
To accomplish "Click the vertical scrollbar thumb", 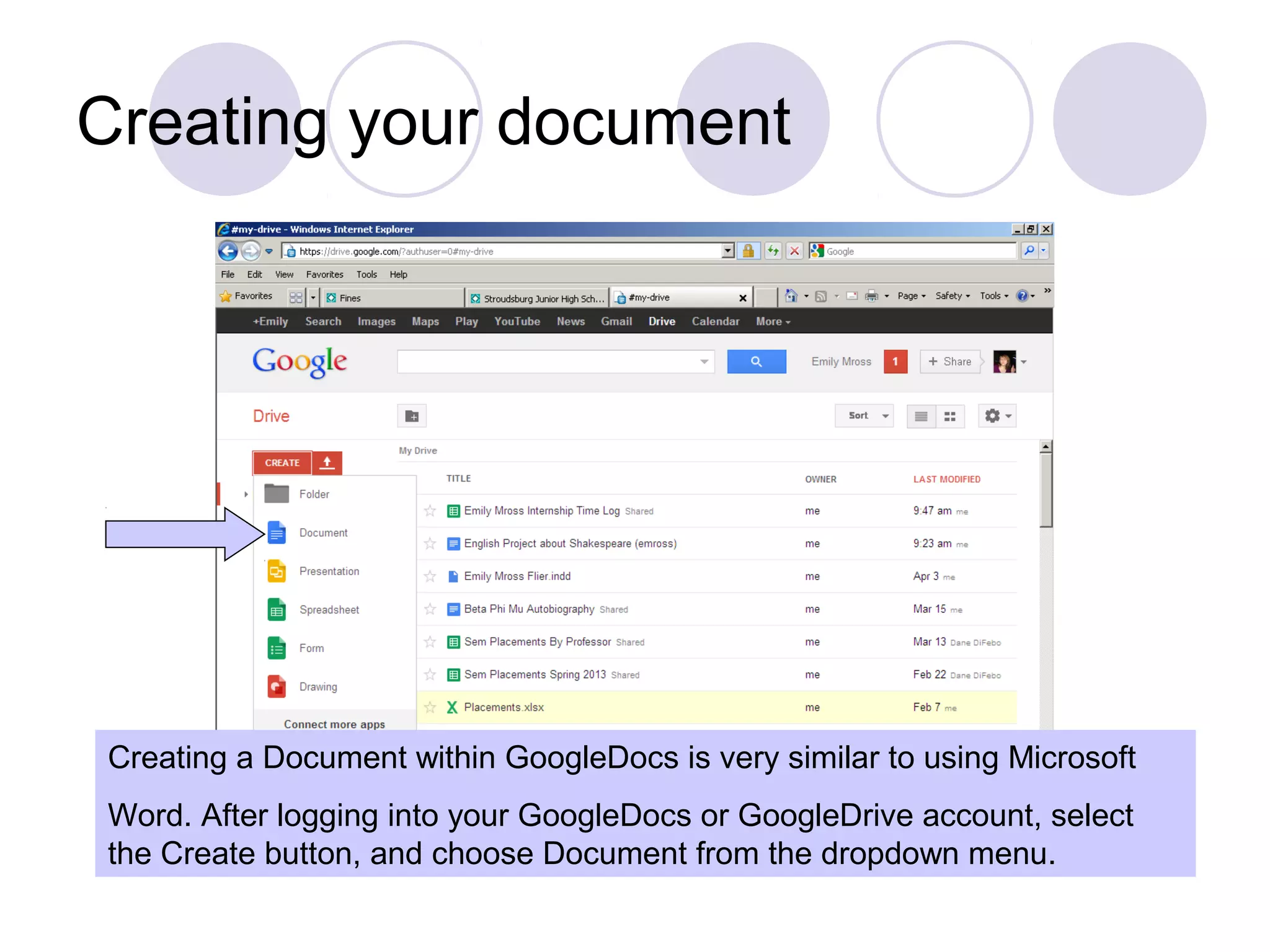I will [1046, 490].
